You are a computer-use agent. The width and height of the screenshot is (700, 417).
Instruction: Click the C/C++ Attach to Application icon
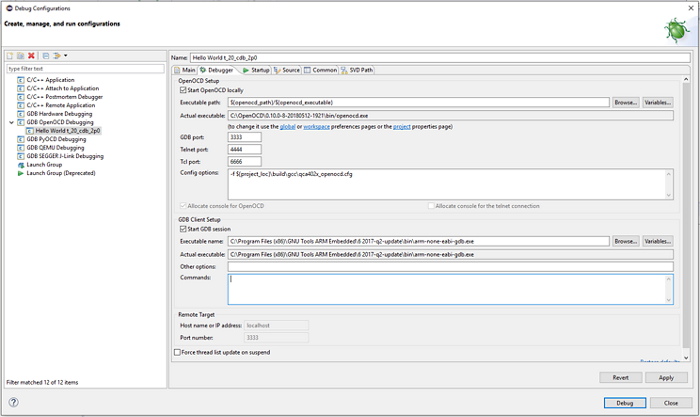[21, 88]
